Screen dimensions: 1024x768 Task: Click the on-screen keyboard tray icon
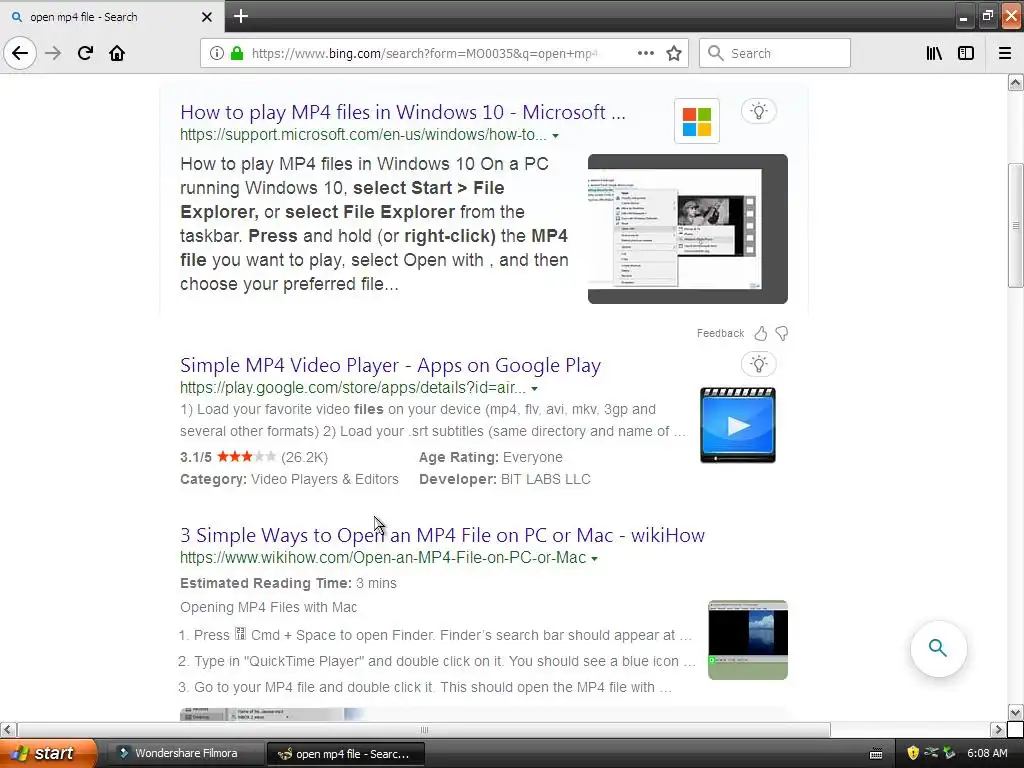coord(876,754)
